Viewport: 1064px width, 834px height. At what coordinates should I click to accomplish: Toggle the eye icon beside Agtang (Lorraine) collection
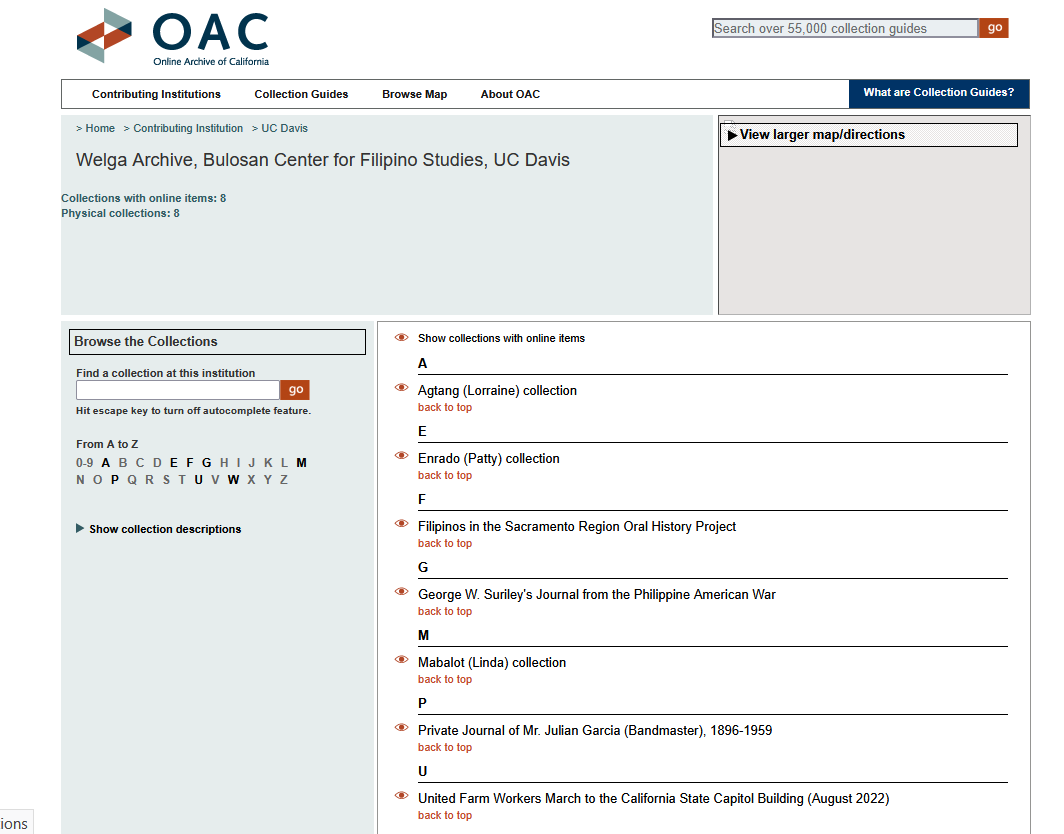click(x=401, y=387)
